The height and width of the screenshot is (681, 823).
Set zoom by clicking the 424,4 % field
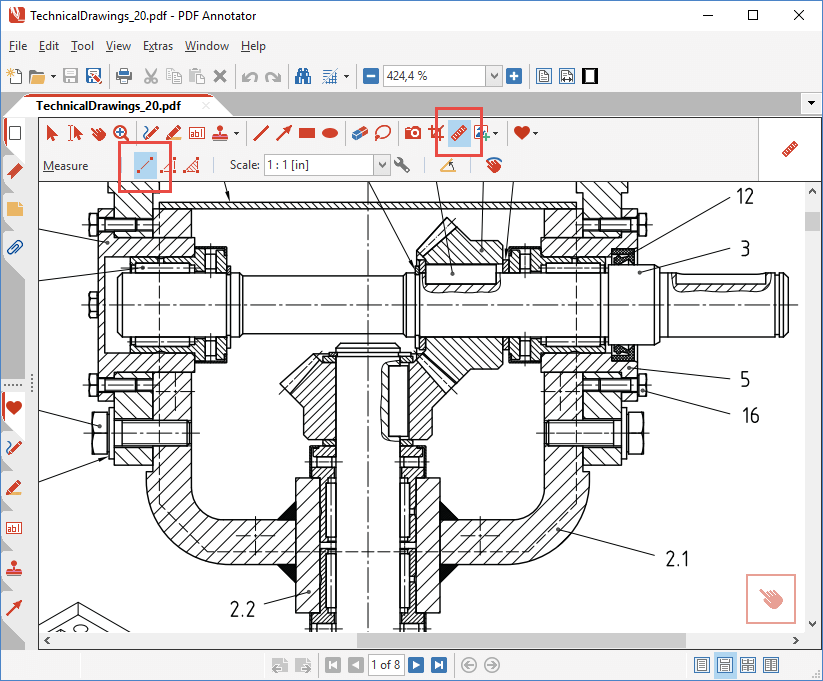tap(440, 75)
